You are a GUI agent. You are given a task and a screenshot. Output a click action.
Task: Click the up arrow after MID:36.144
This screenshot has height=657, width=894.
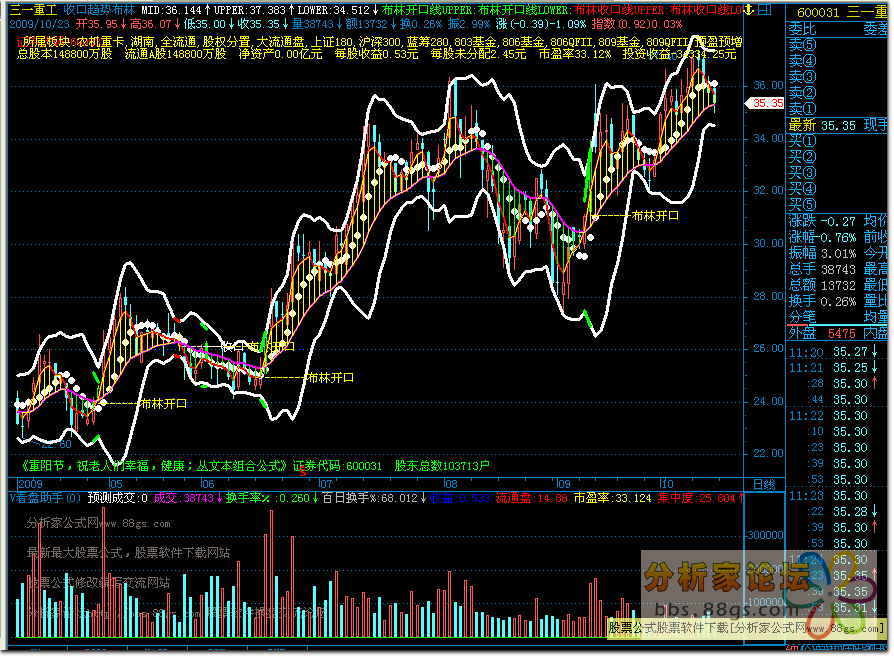(x=205, y=9)
